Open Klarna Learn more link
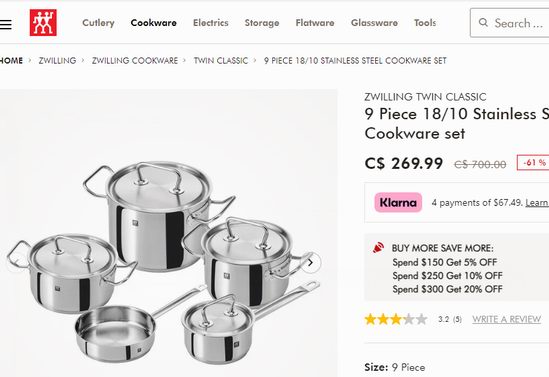 coord(537,203)
